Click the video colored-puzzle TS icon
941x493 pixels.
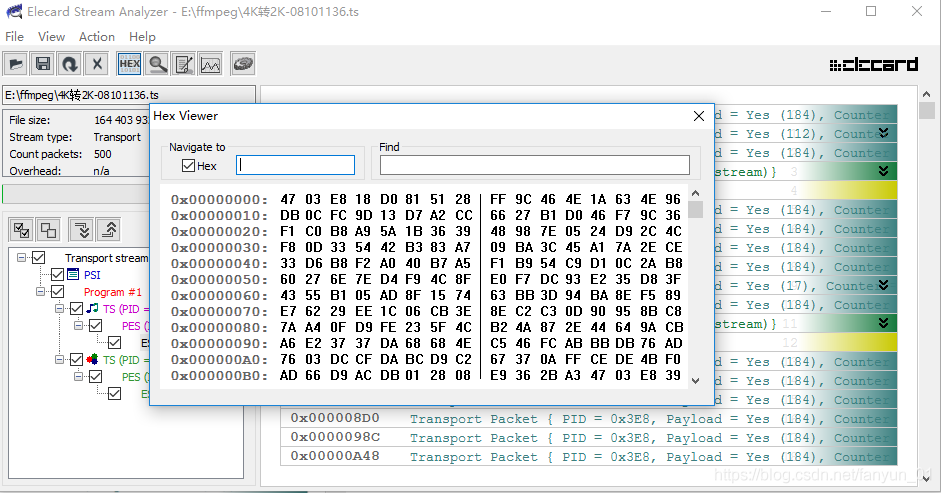coord(92,359)
